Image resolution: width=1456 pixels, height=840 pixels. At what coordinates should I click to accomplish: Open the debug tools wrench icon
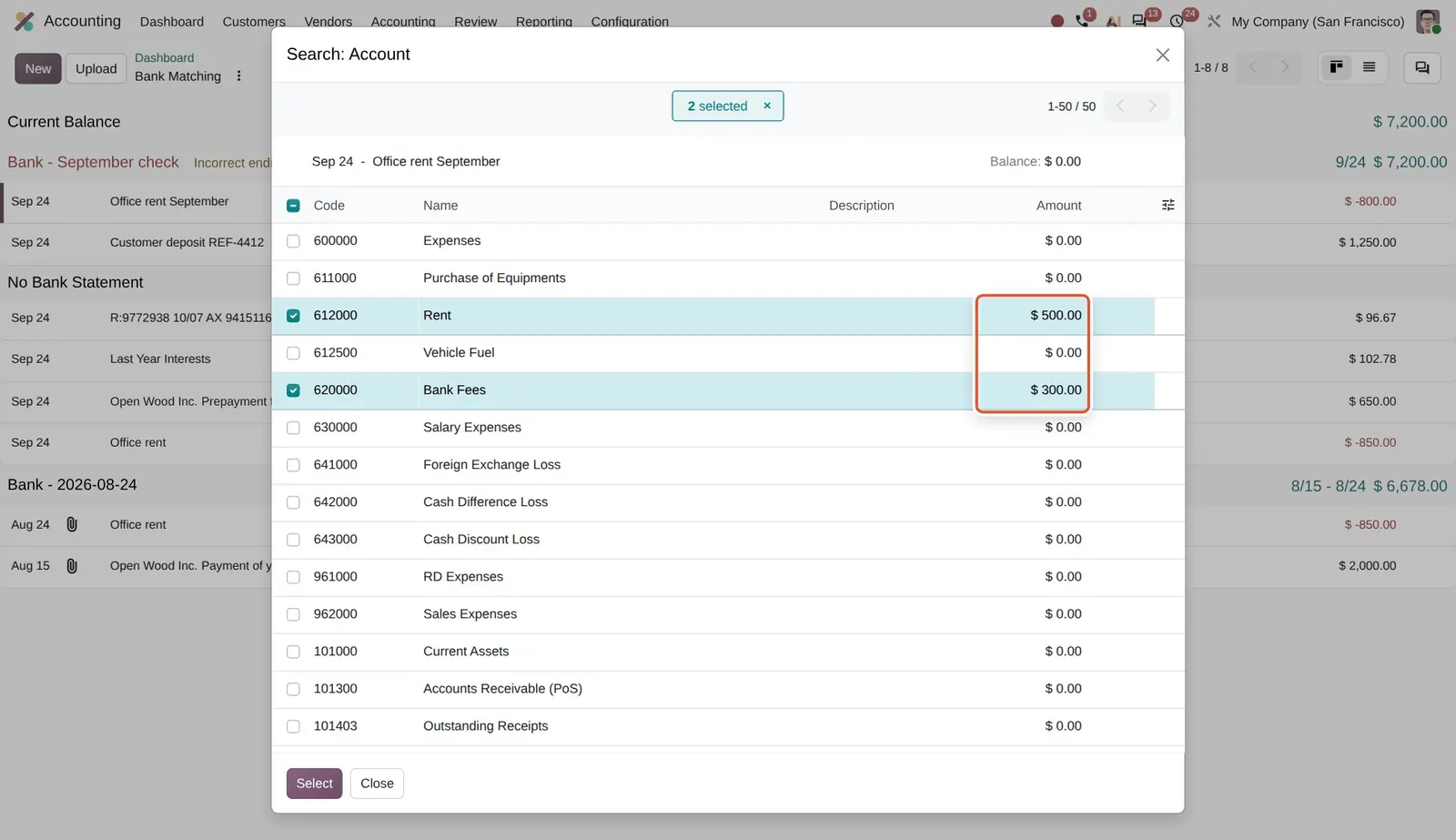click(1214, 21)
